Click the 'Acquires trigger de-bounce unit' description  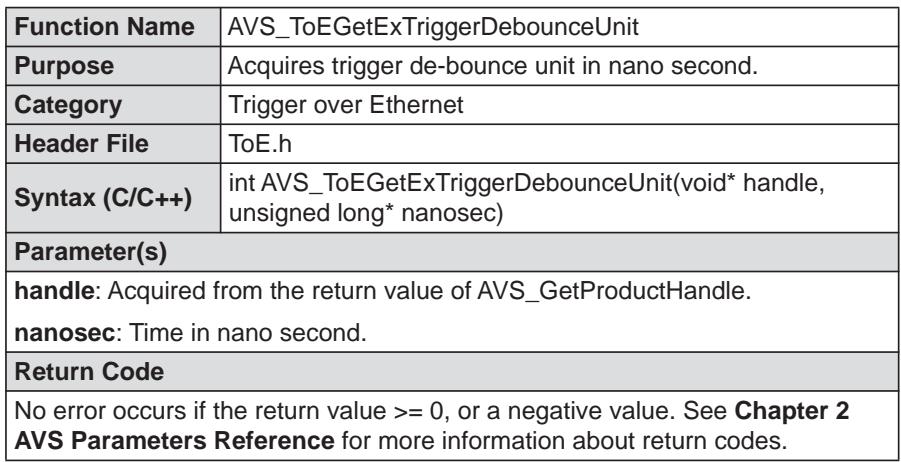click(x=492, y=66)
